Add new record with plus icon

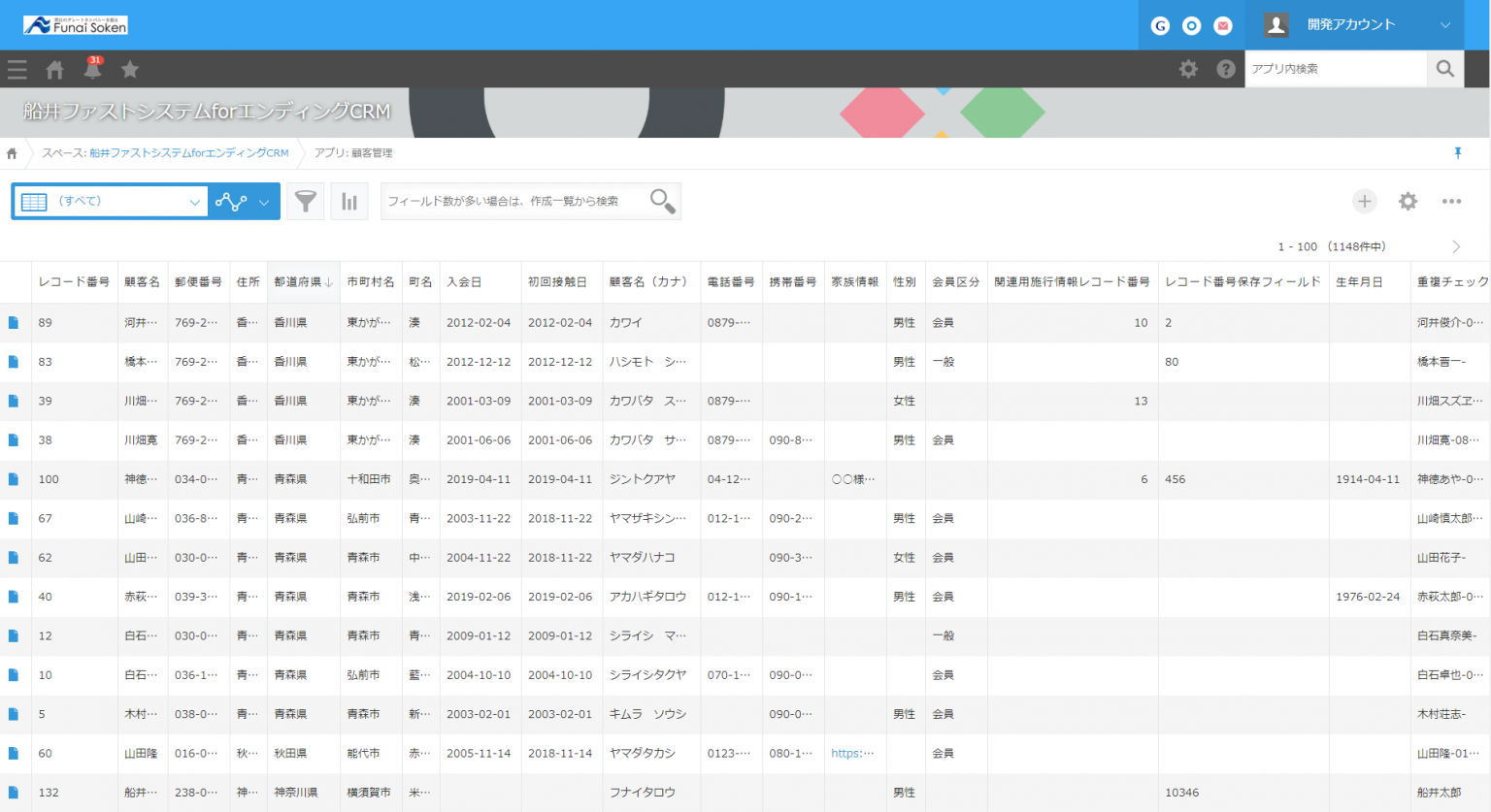1365,202
